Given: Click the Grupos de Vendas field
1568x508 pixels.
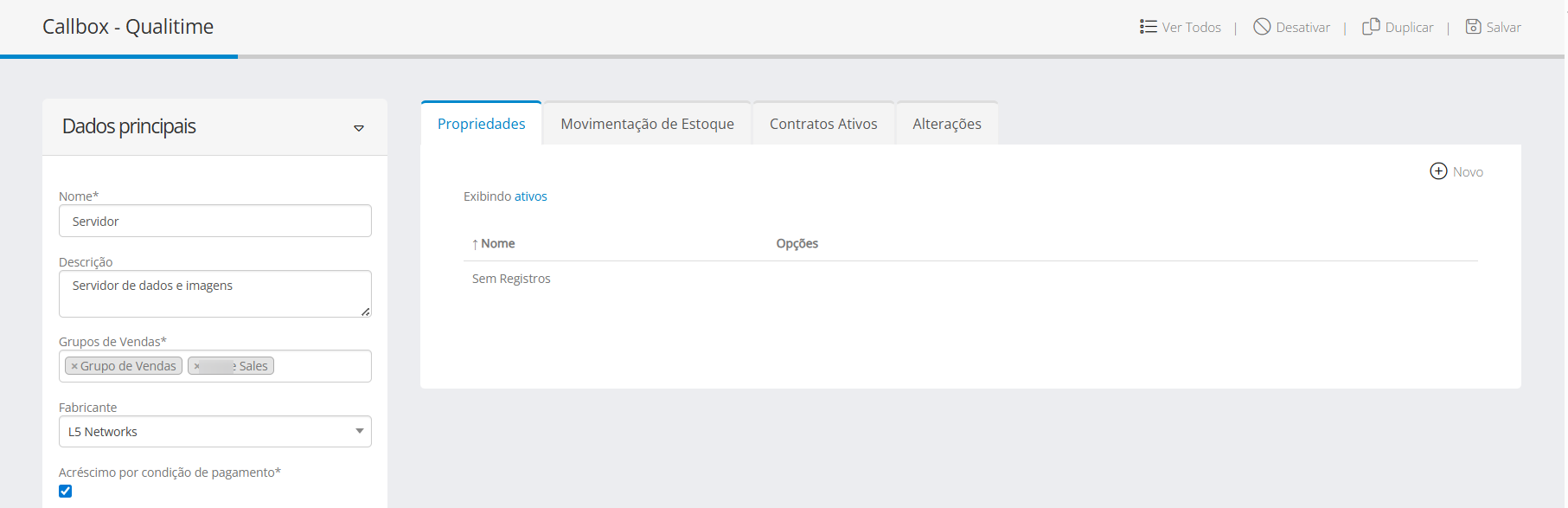Looking at the screenshot, I should 320,366.
